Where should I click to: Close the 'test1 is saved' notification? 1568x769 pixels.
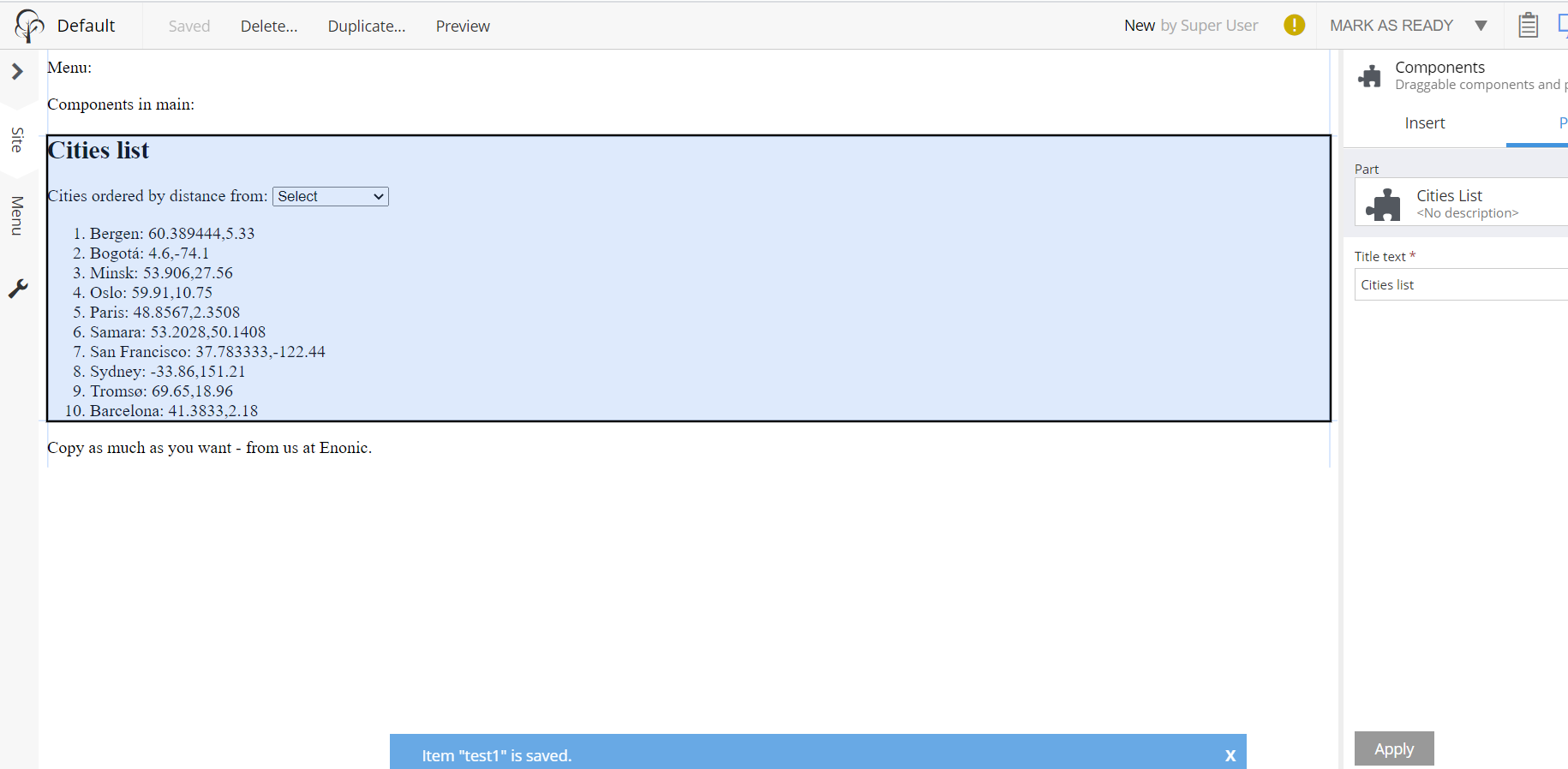click(x=1230, y=755)
